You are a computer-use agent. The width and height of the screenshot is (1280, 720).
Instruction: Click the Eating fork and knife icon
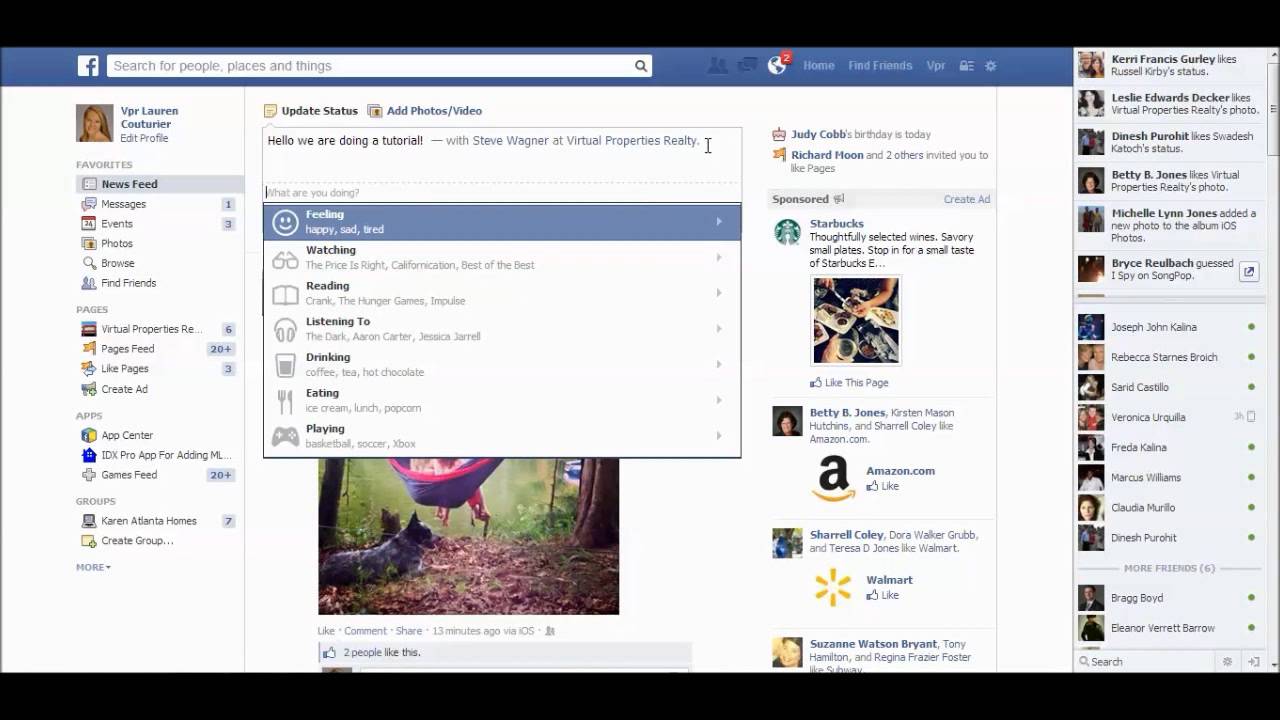tap(285, 401)
